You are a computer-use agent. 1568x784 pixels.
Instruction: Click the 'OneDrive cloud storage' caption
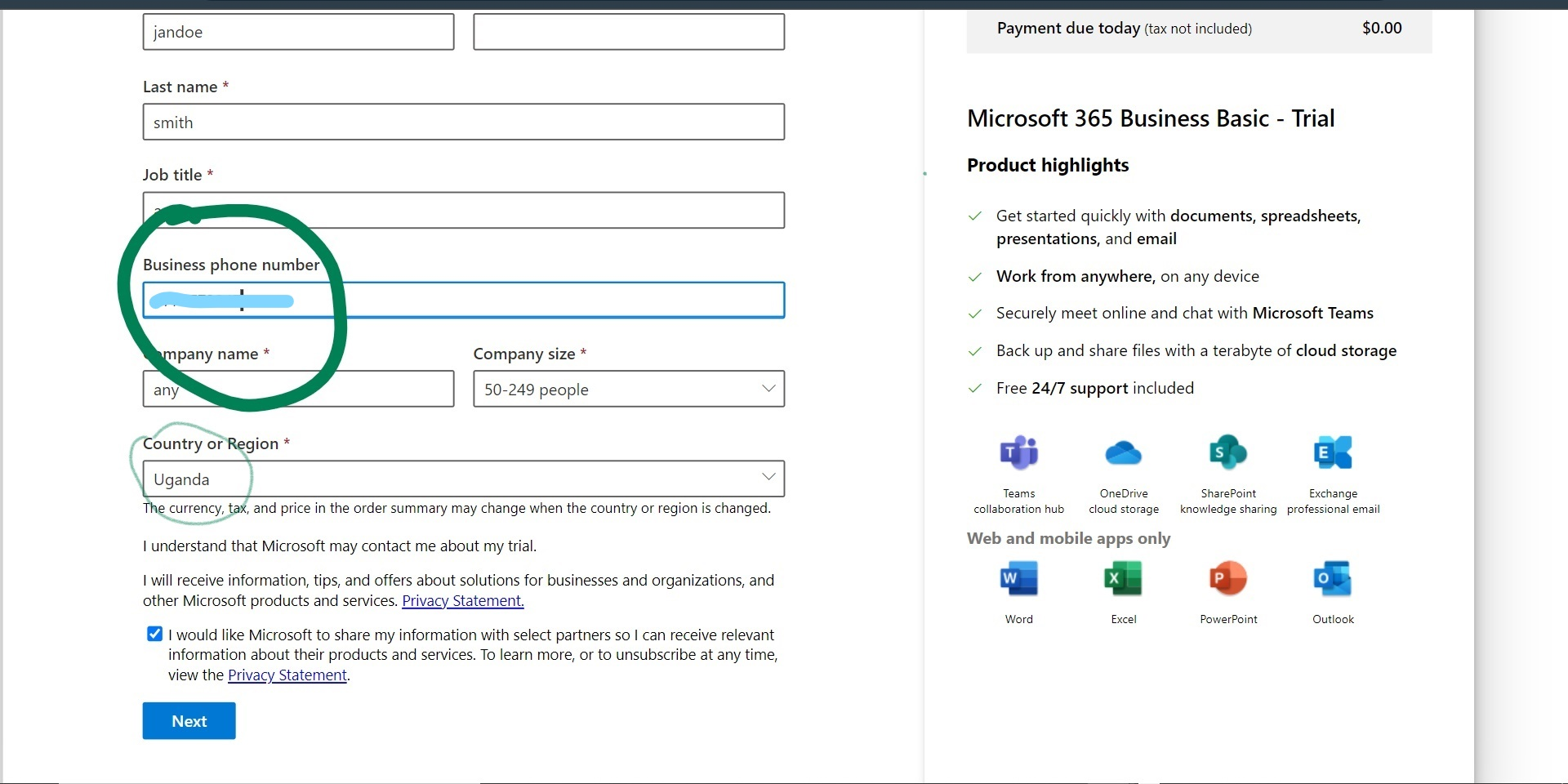(1123, 501)
